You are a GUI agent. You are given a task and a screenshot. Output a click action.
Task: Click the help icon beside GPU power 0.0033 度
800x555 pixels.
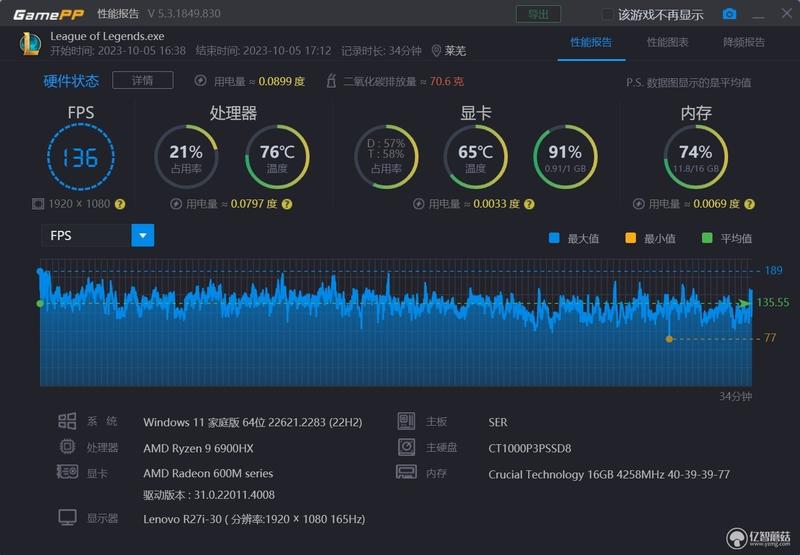[x=530, y=204]
